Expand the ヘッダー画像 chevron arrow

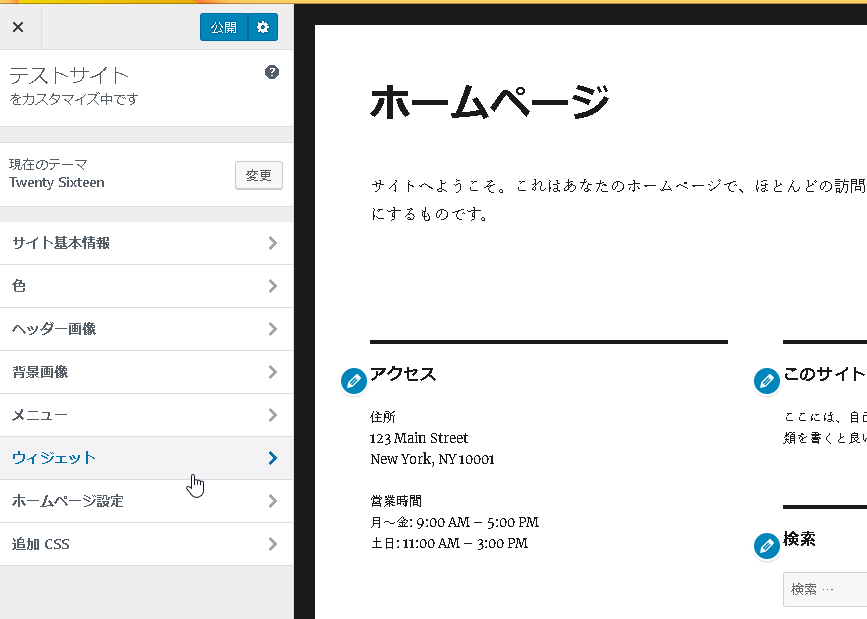pos(273,329)
